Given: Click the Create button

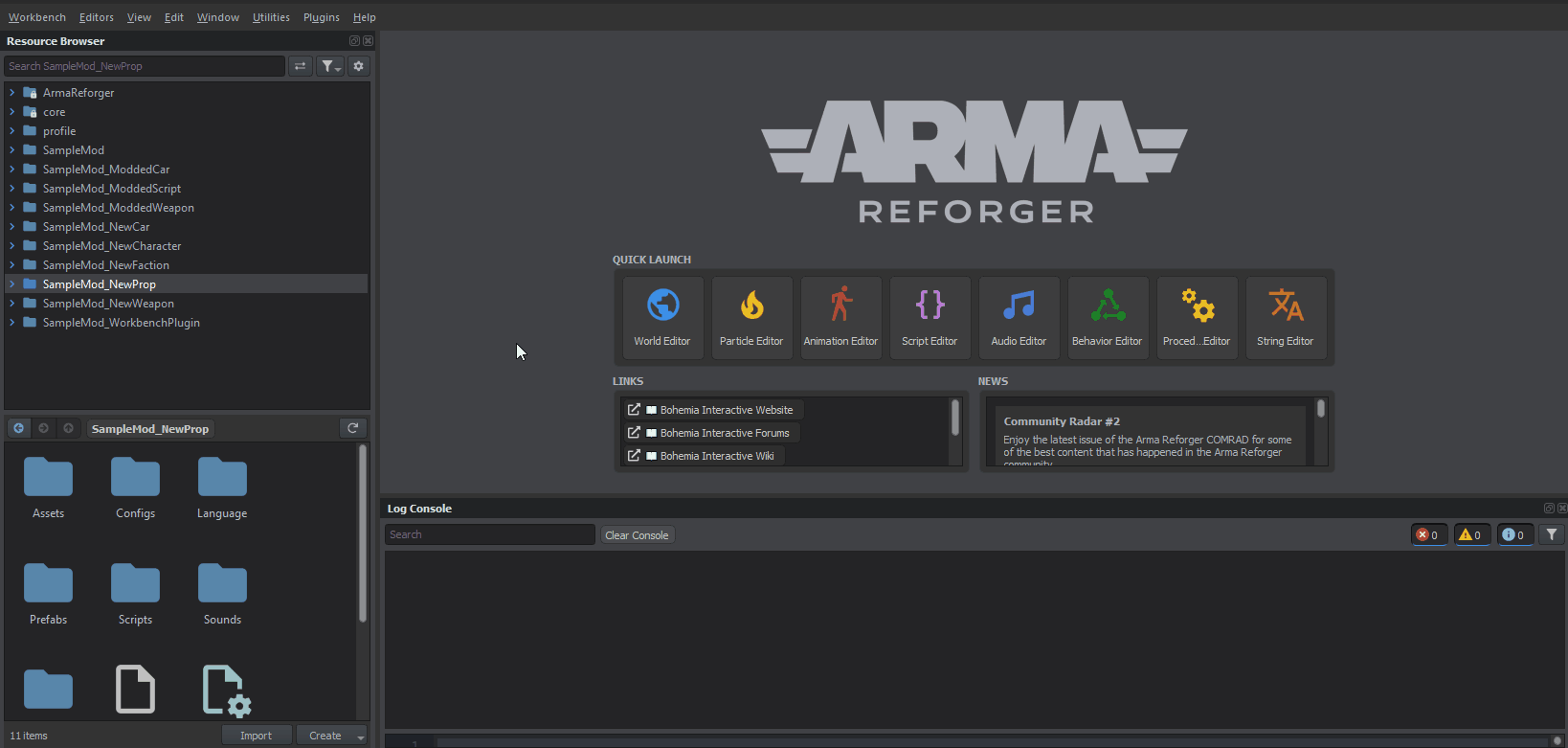Looking at the screenshot, I should 325,736.
